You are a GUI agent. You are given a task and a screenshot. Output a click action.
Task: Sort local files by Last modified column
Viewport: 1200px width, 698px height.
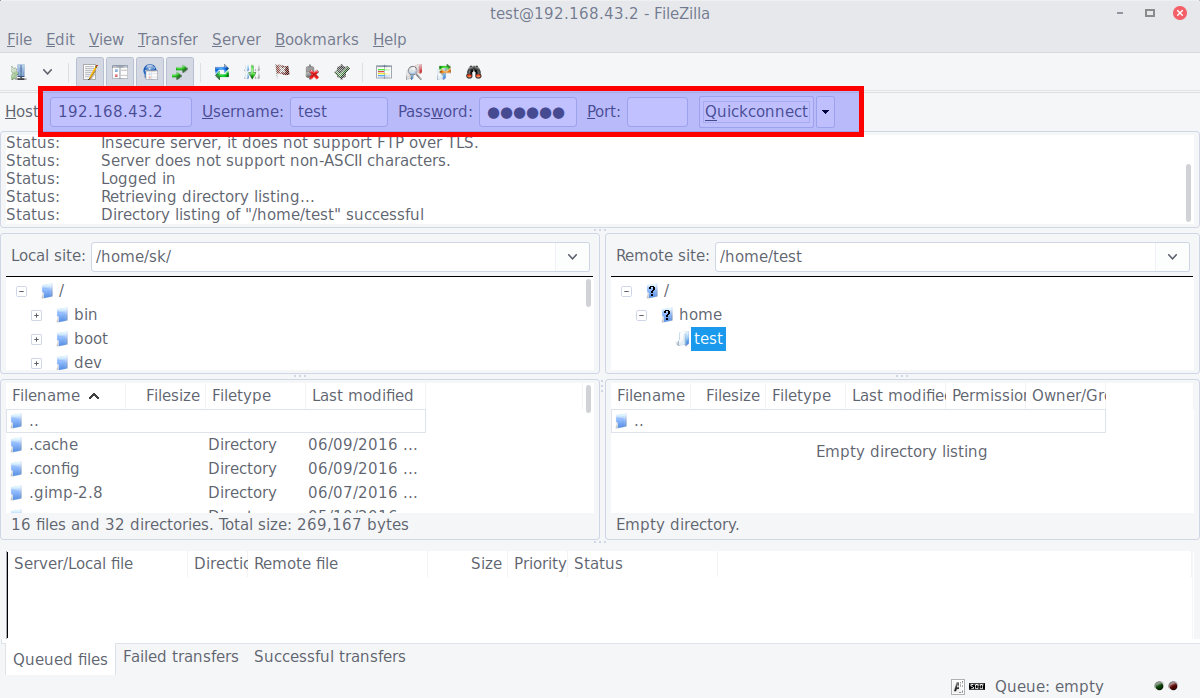(x=365, y=396)
